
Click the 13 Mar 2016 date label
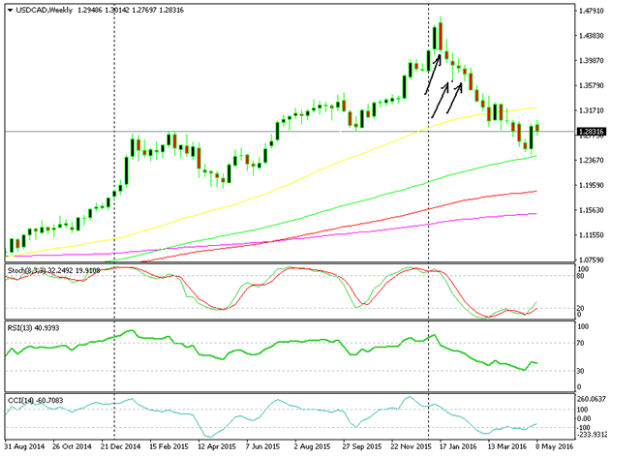tap(507, 446)
